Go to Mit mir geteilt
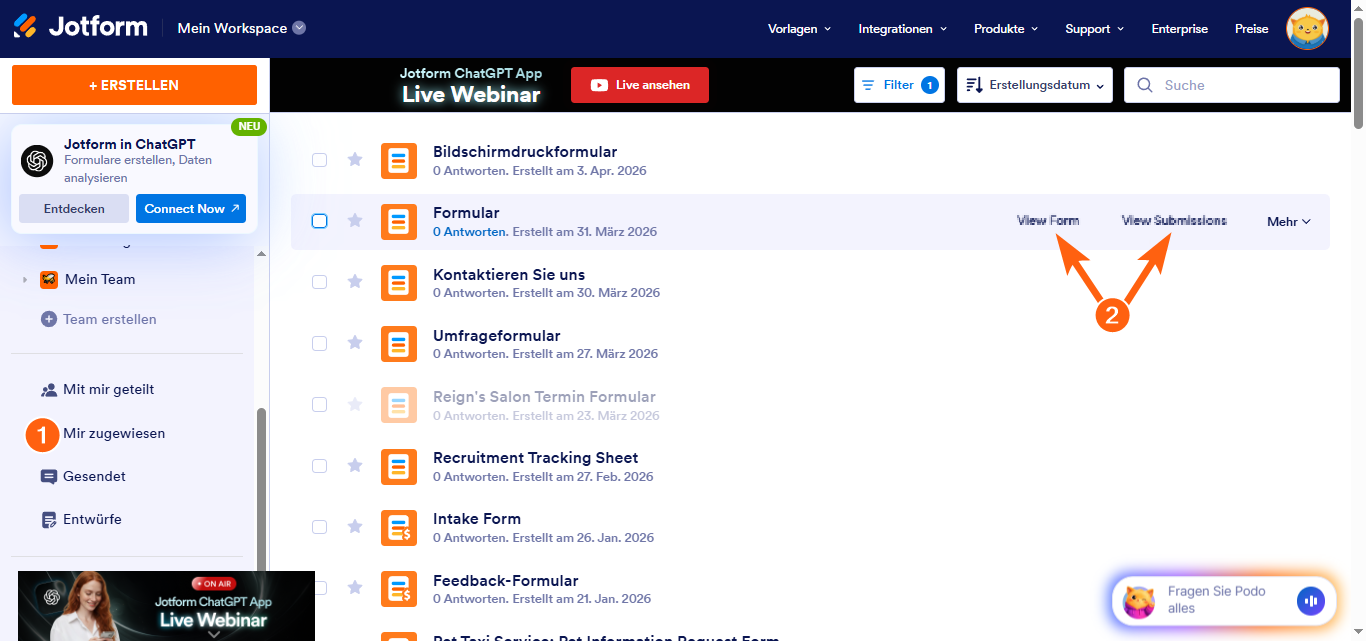This screenshot has width=1366, height=641. (108, 390)
